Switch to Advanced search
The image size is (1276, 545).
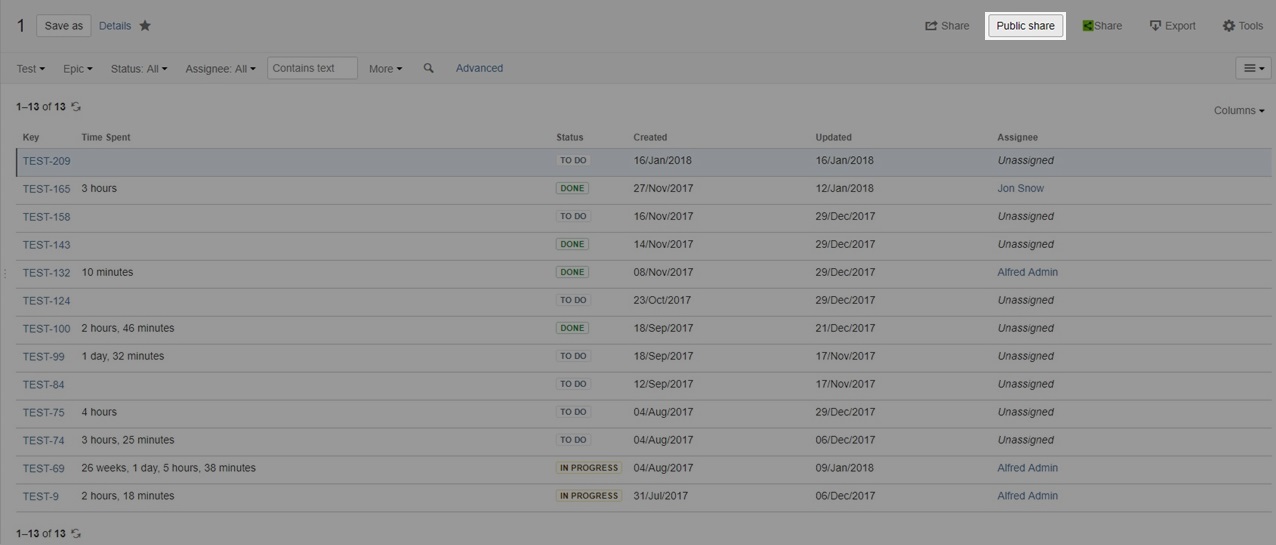(479, 68)
